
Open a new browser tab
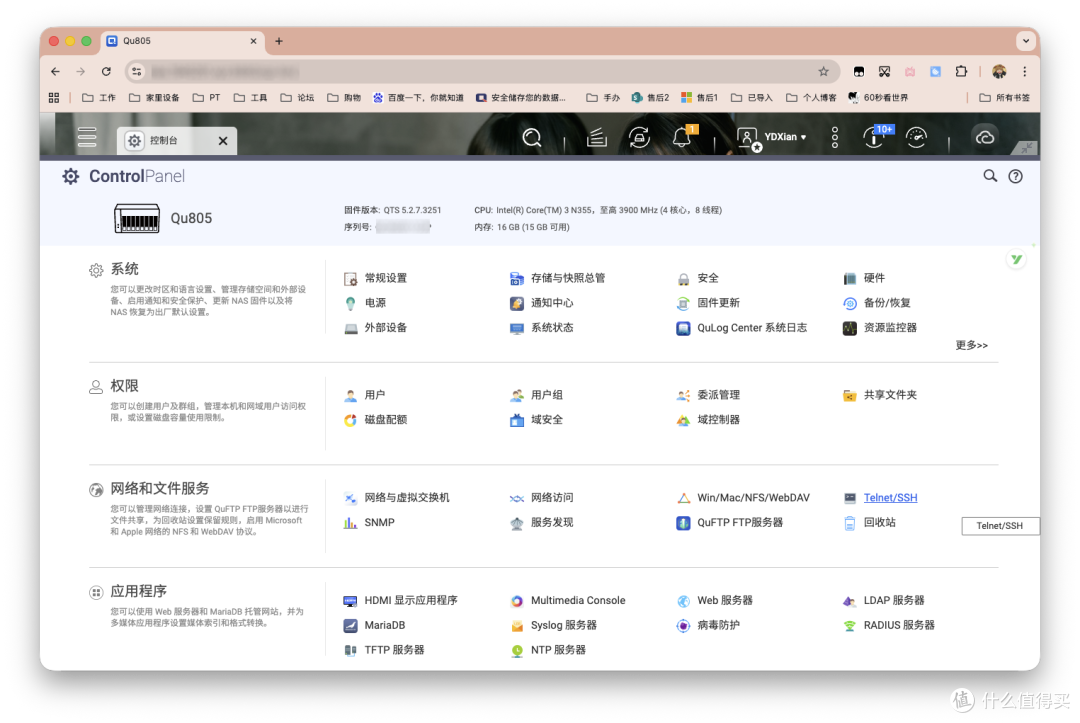[279, 41]
